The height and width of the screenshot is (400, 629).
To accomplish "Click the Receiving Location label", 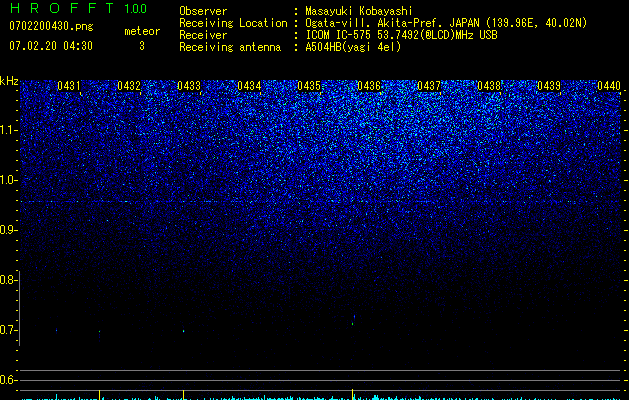I will click(x=233, y=23).
